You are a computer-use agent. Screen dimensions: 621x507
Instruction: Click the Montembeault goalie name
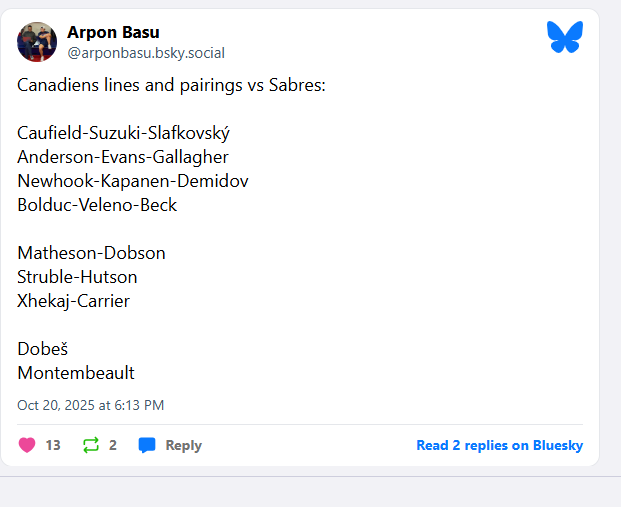pyautogui.click(x=76, y=373)
